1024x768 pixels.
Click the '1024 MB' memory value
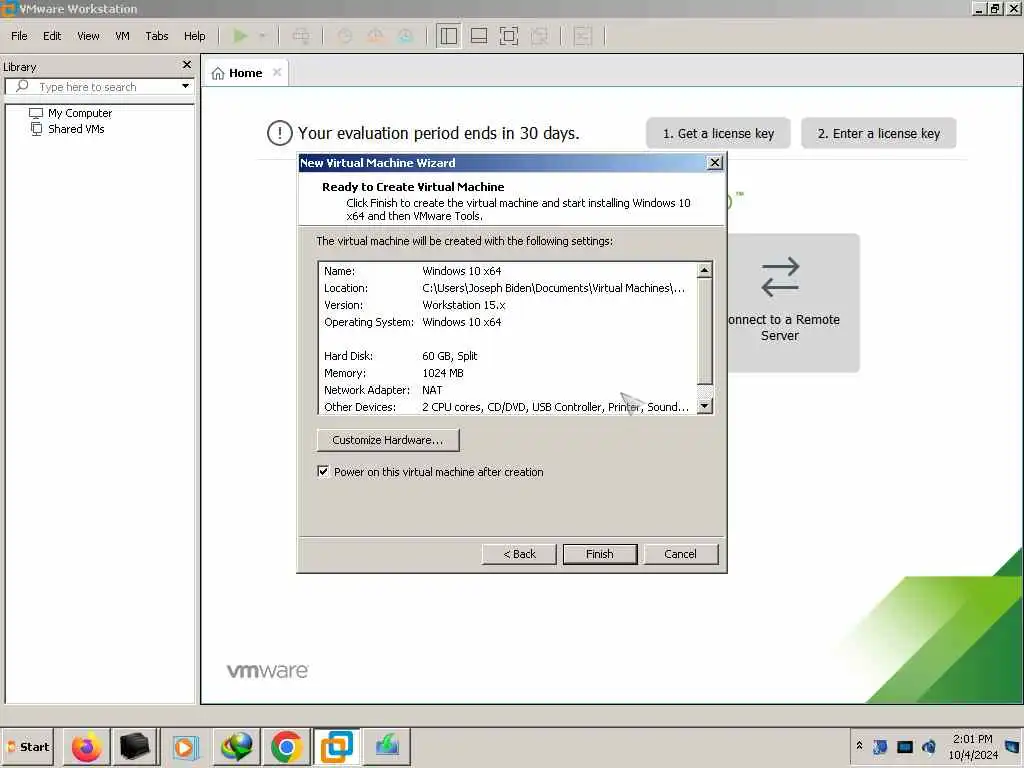pyautogui.click(x=443, y=373)
